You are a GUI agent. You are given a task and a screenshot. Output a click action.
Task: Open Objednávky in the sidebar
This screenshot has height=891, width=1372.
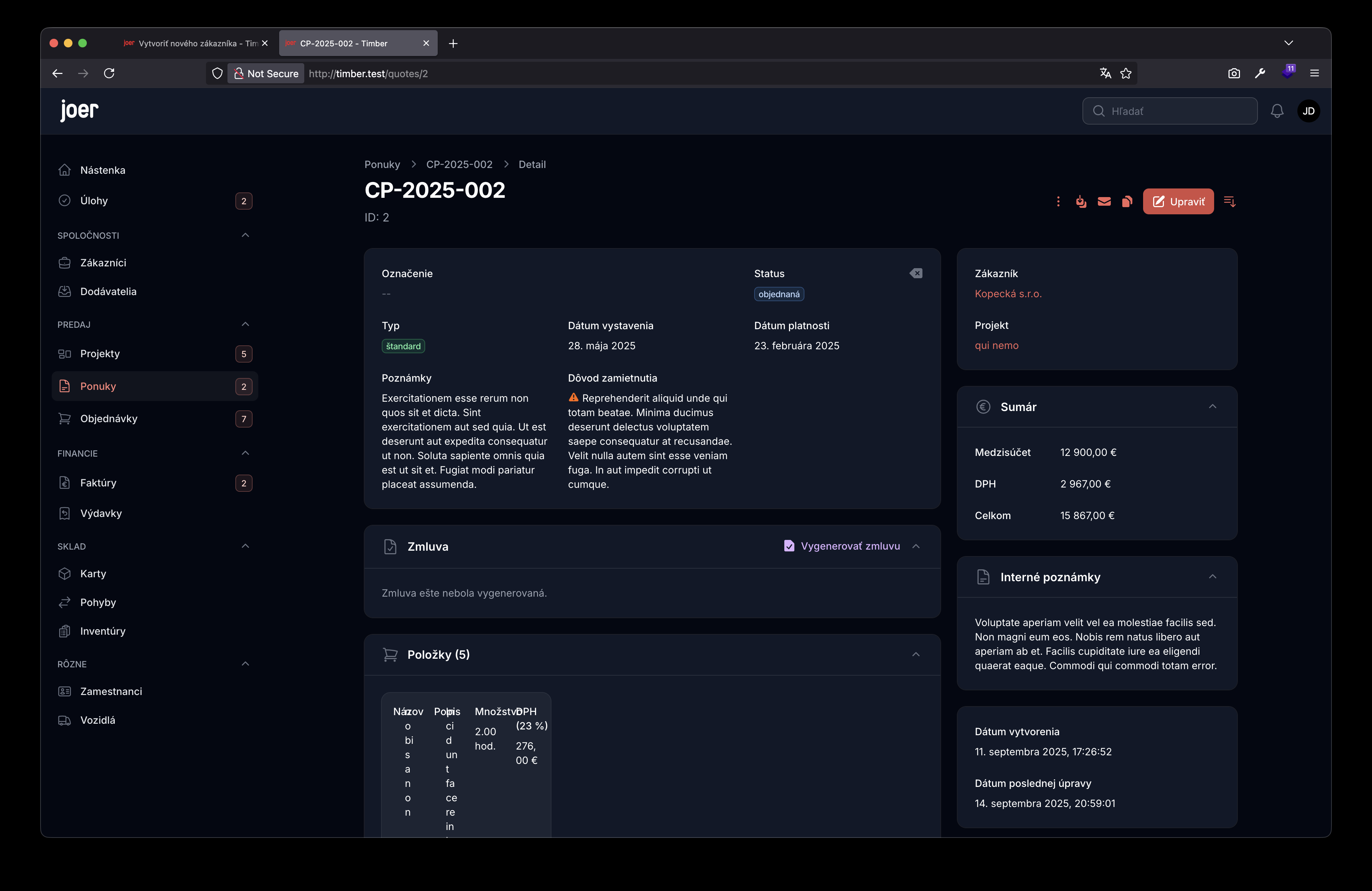[x=109, y=419]
